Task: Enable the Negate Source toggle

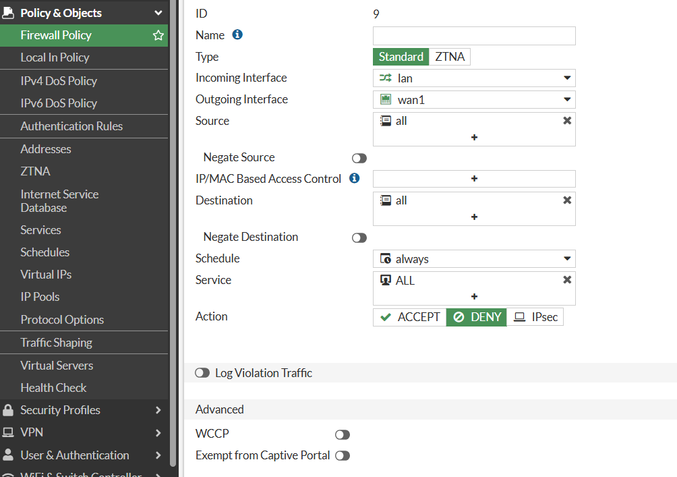Action: [359, 158]
